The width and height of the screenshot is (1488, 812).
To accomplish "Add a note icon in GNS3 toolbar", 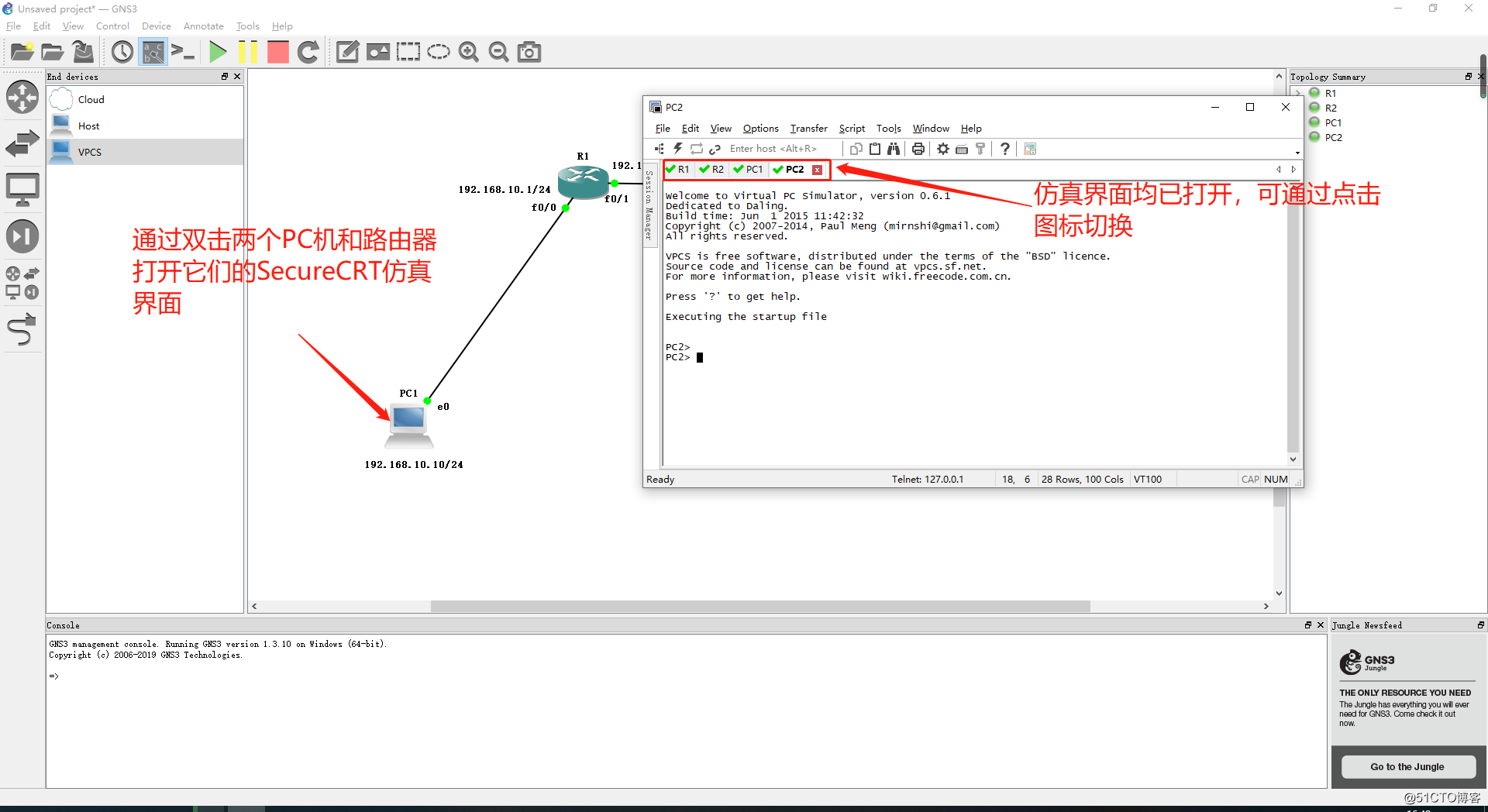I will point(347,52).
